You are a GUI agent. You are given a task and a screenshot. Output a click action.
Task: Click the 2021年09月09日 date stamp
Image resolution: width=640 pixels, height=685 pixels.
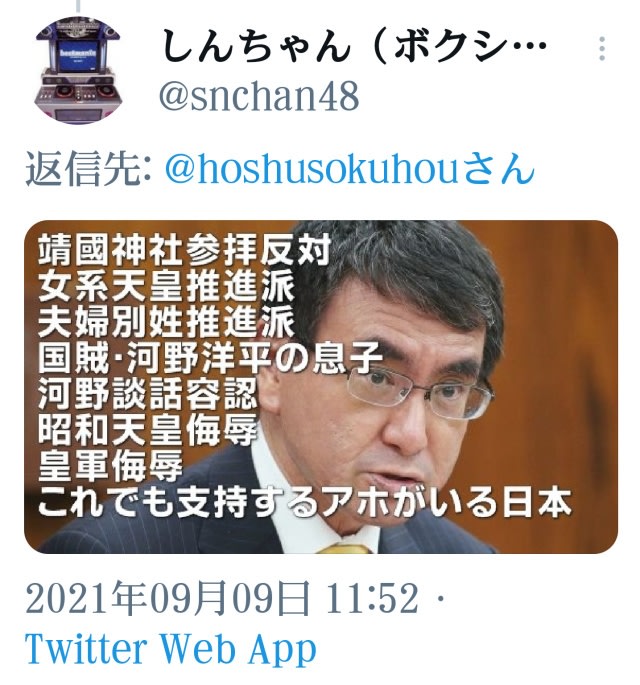[168, 599]
